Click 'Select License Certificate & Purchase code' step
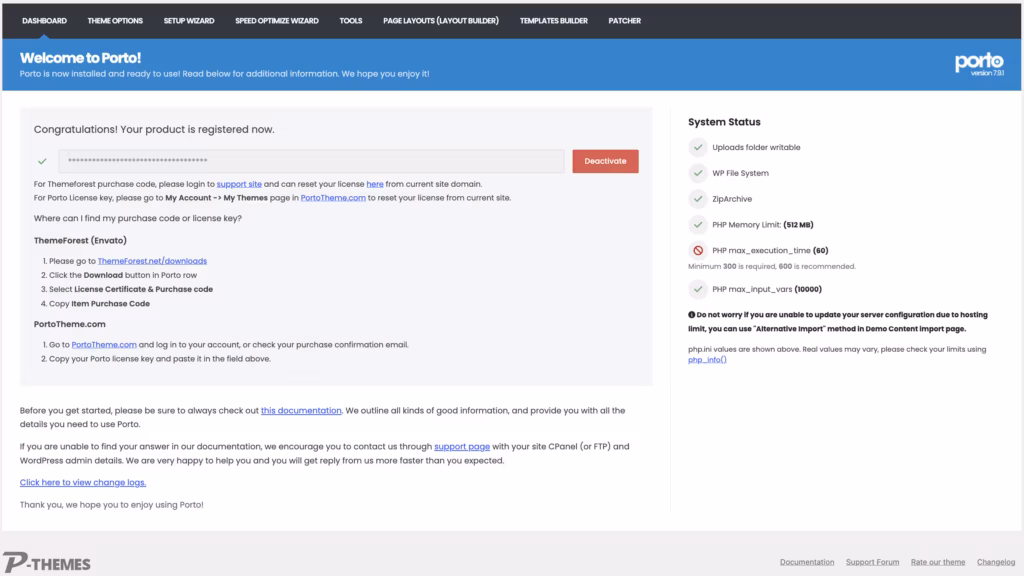Screen dimensions: 1024x576 coord(131,289)
